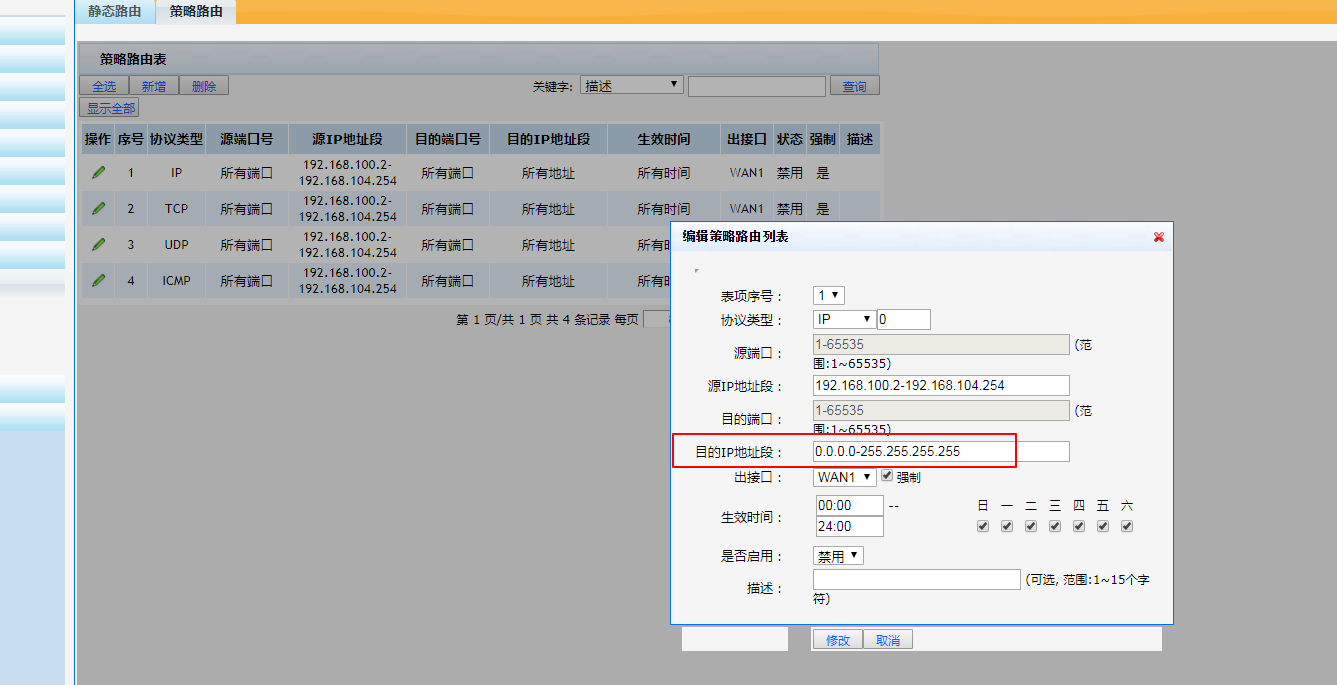Toggle the 强制 checkbox
This screenshot has height=685, width=1337.
[x=887, y=476]
